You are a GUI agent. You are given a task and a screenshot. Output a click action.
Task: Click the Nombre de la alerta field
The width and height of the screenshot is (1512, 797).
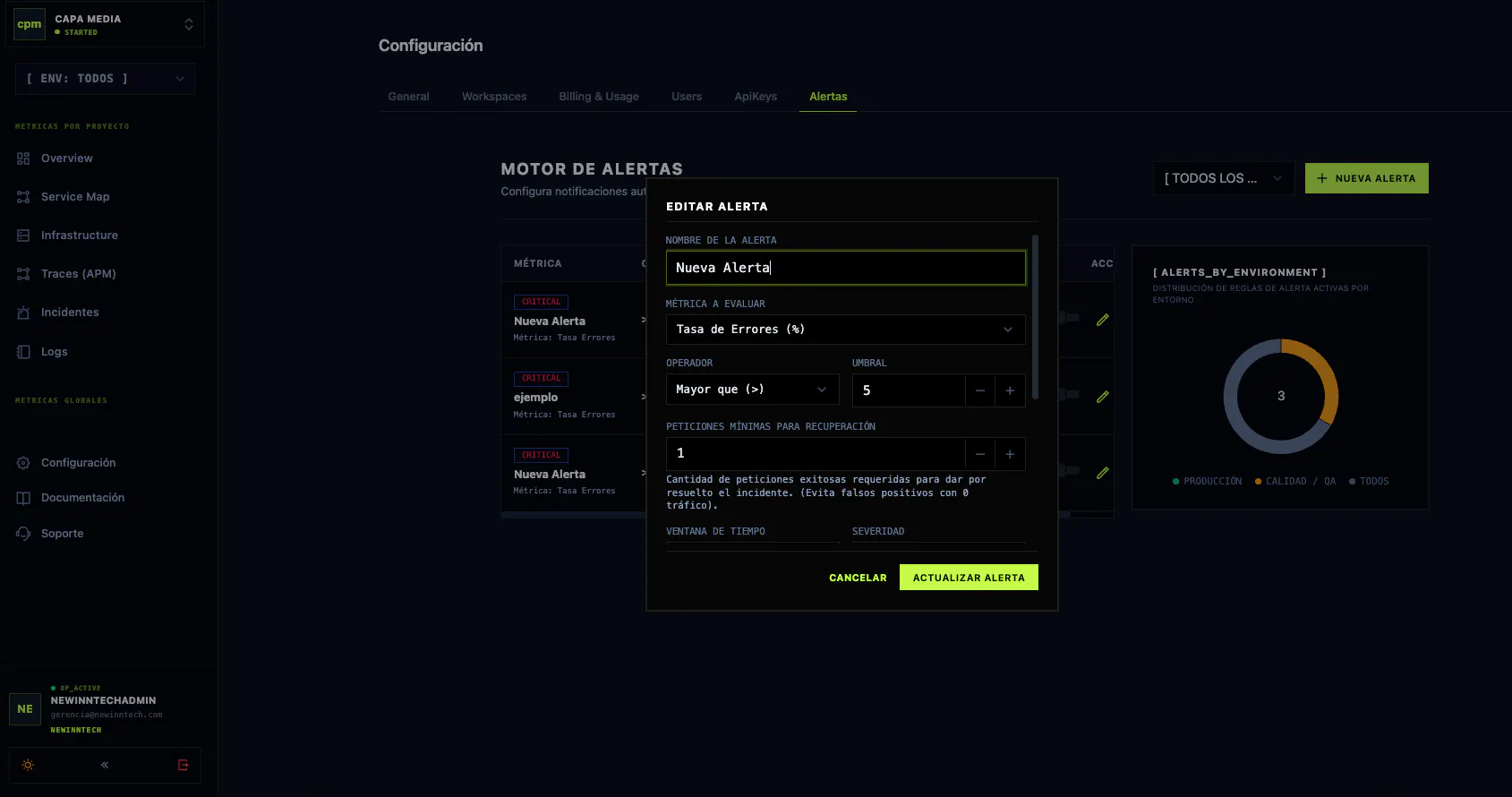pos(846,268)
